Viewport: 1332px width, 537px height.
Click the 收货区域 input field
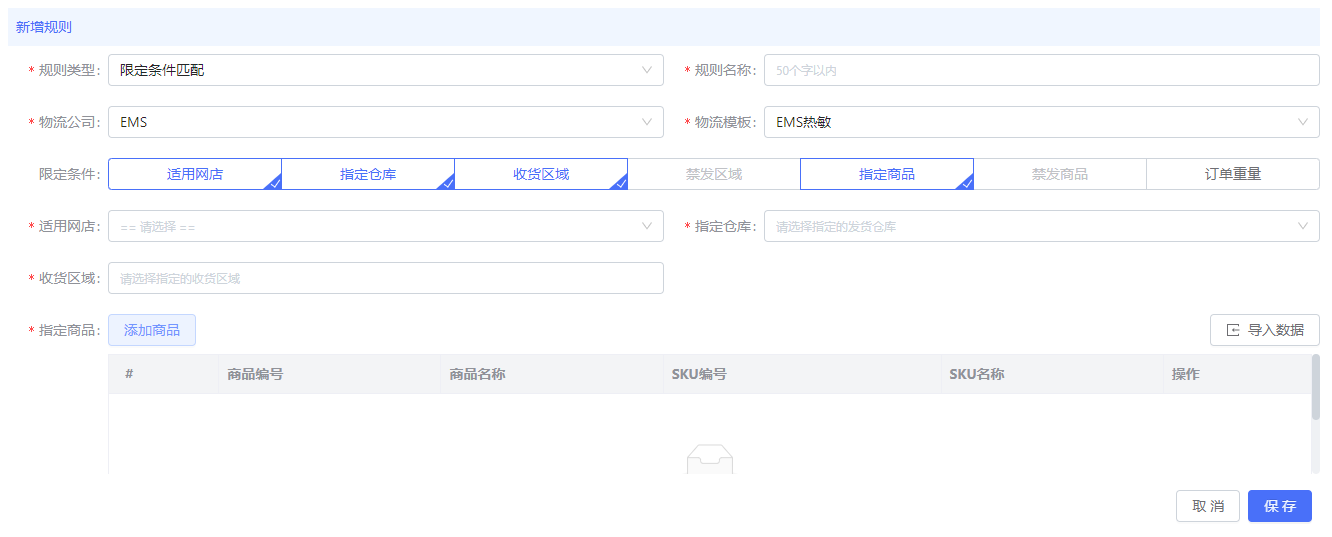pos(386,278)
